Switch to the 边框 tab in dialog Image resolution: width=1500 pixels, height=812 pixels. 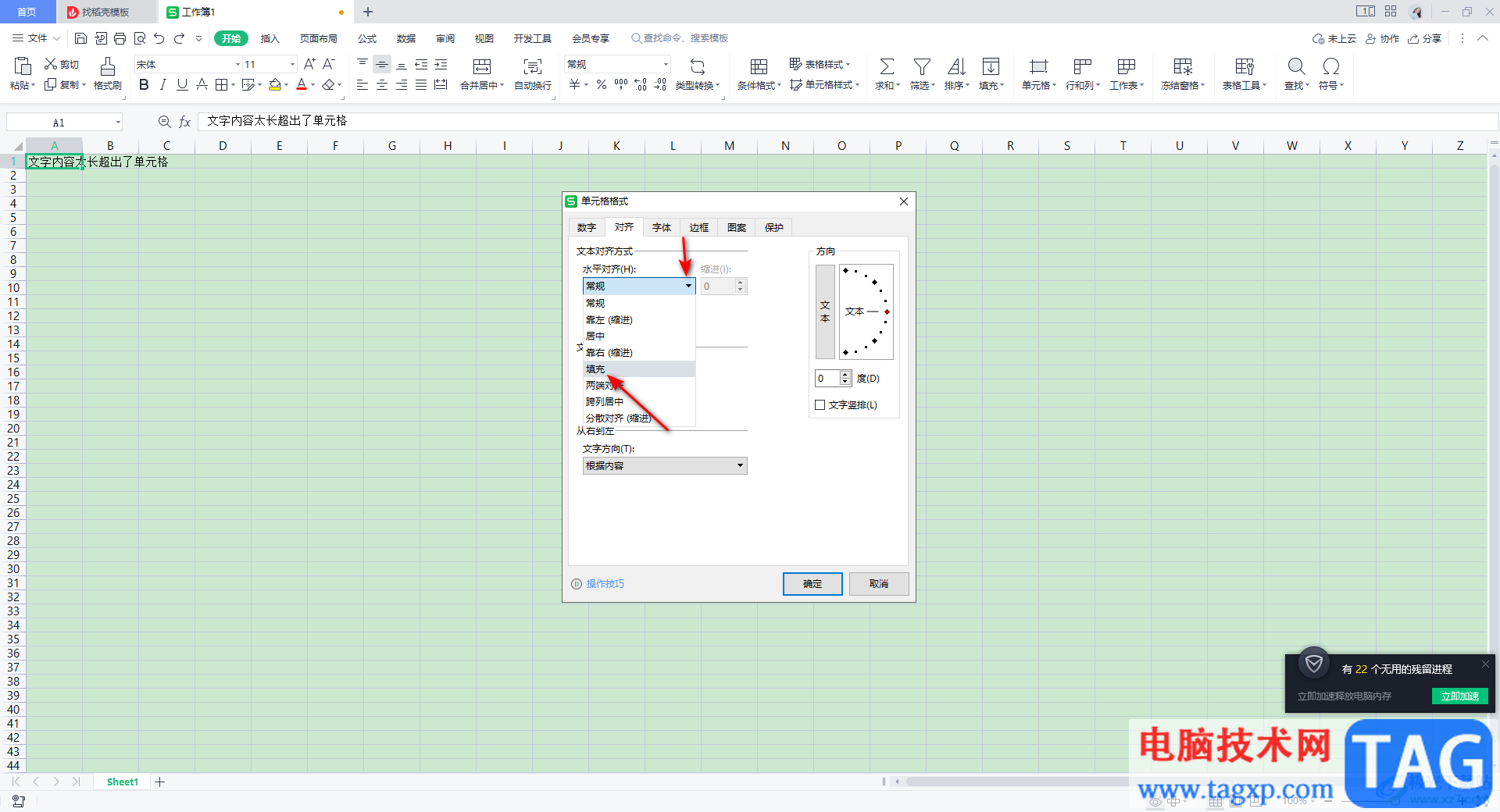699,227
